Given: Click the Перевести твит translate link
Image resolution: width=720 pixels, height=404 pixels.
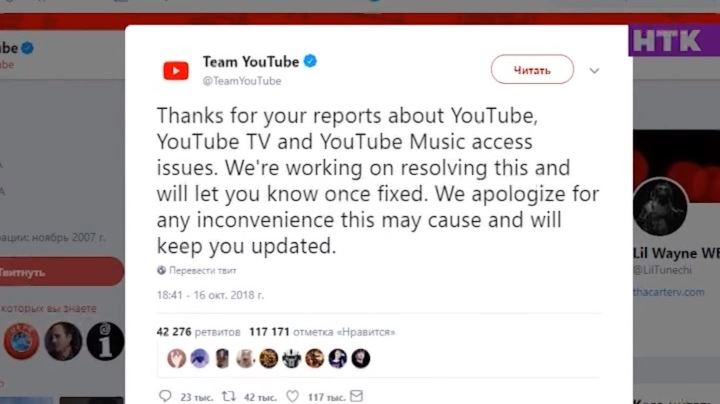Looking at the screenshot, I should [202, 270].
